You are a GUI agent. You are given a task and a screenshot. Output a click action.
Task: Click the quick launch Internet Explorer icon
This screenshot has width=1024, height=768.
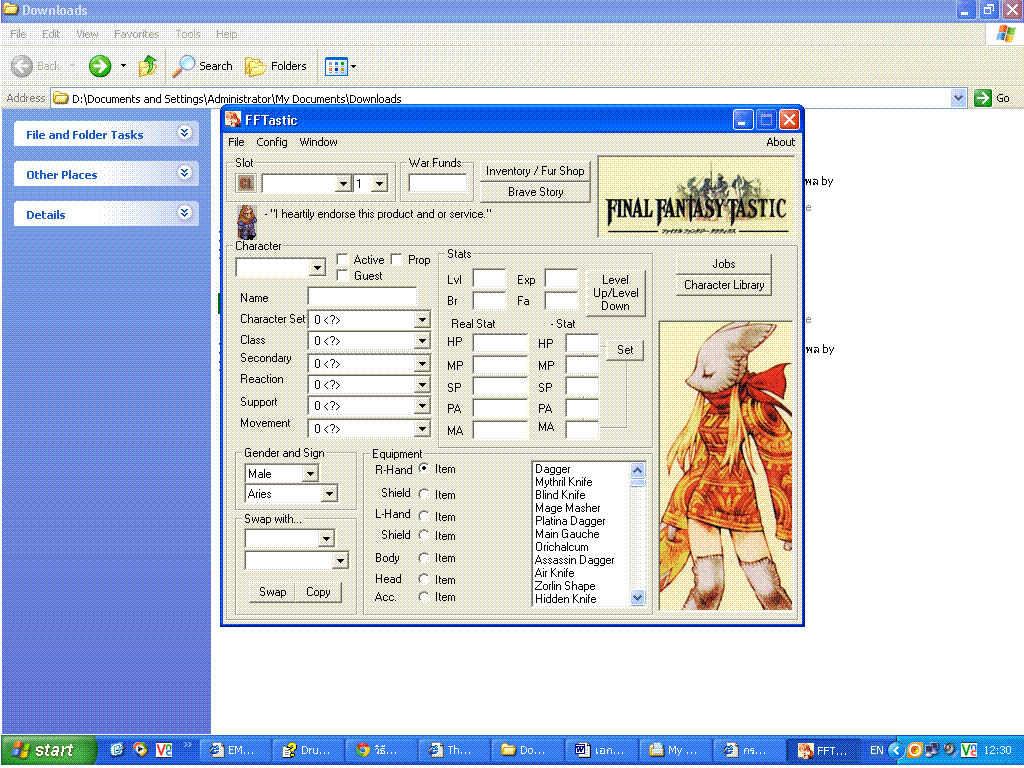point(118,750)
